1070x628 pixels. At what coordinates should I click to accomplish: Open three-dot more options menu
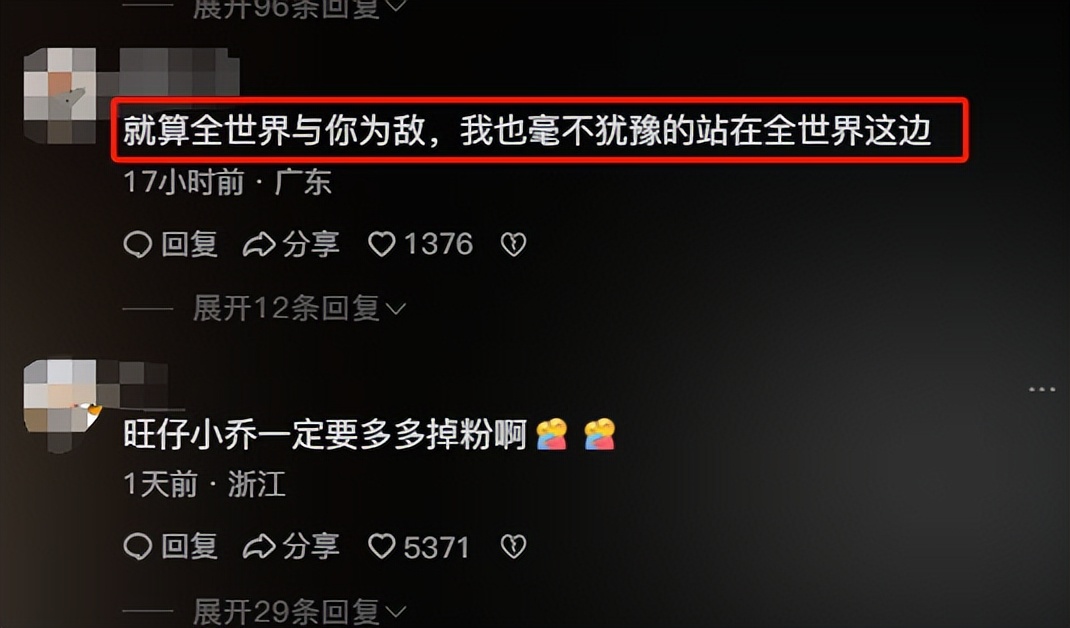click(1041, 390)
